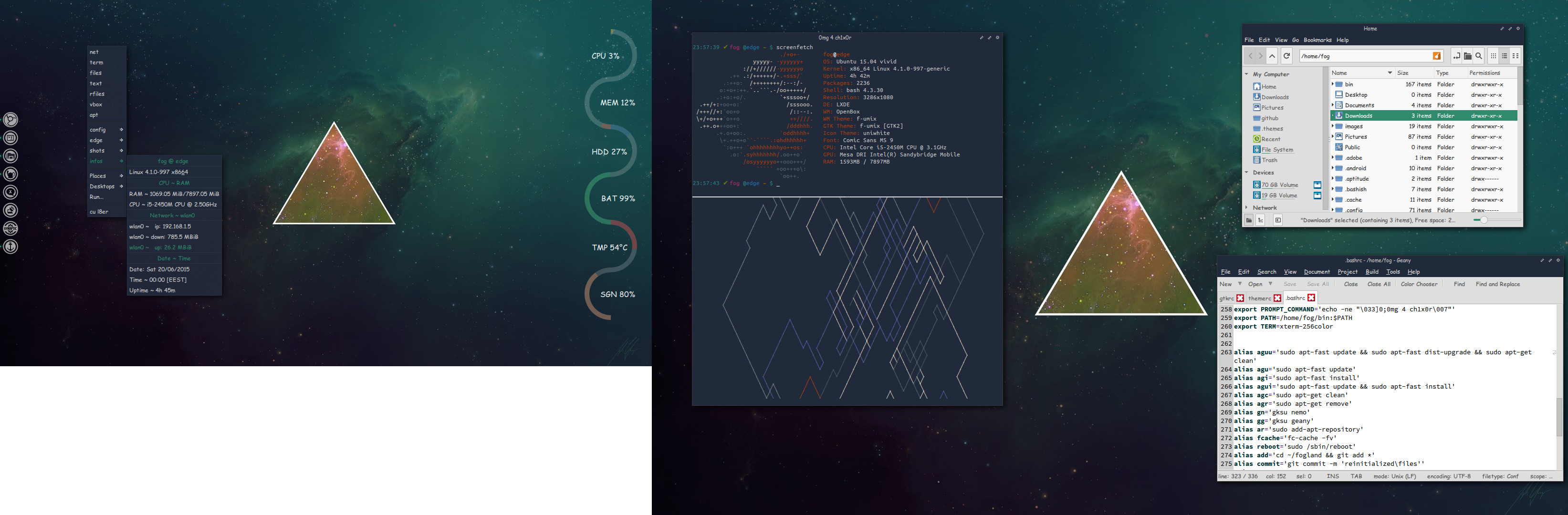Show tree view in sidebar
Viewport: 1568px width, 515px height.
click(1261, 220)
